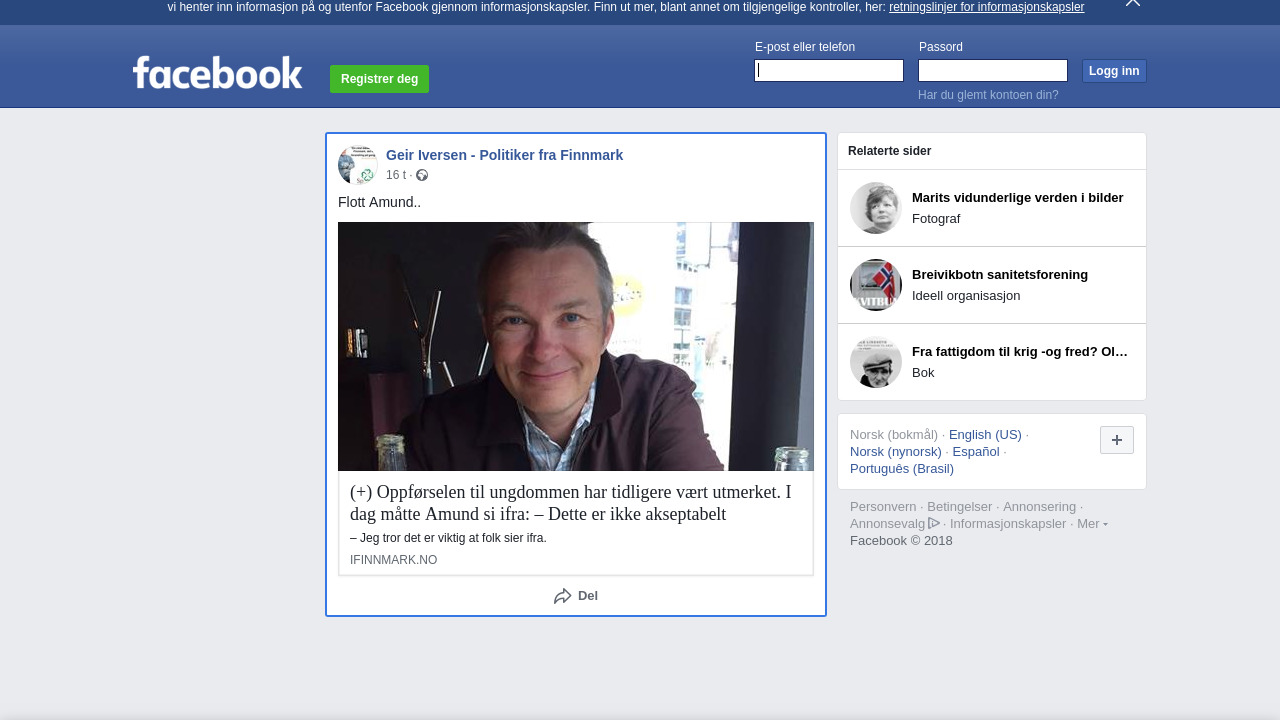
Task: Click the public globe privacy icon
Action: [x=422, y=175]
